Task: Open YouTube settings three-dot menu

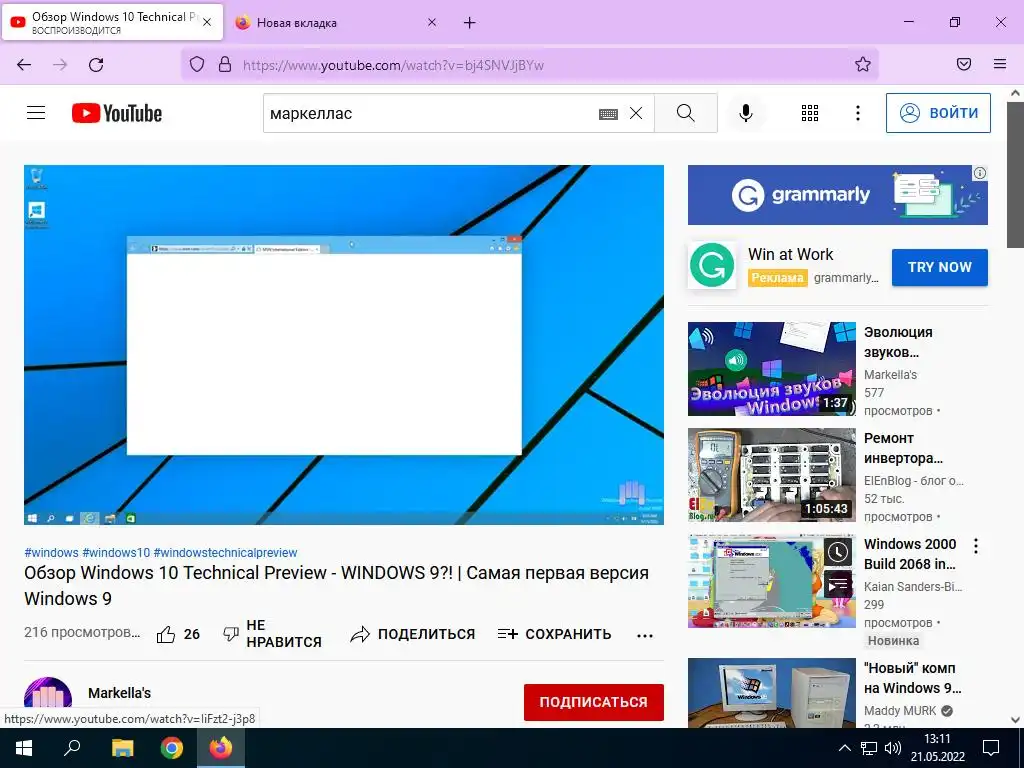Action: 857,113
